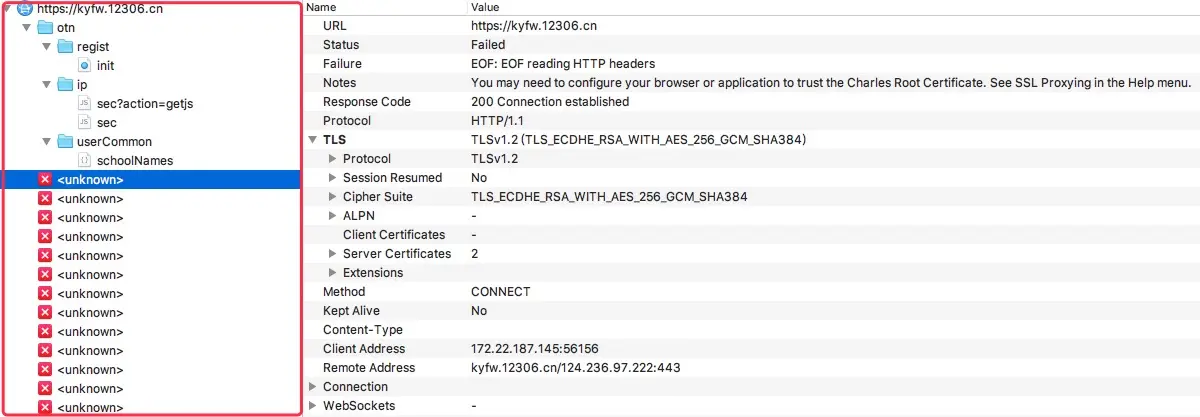Expand the Connection section
The height and width of the screenshot is (417, 1200).
point(313,387)
